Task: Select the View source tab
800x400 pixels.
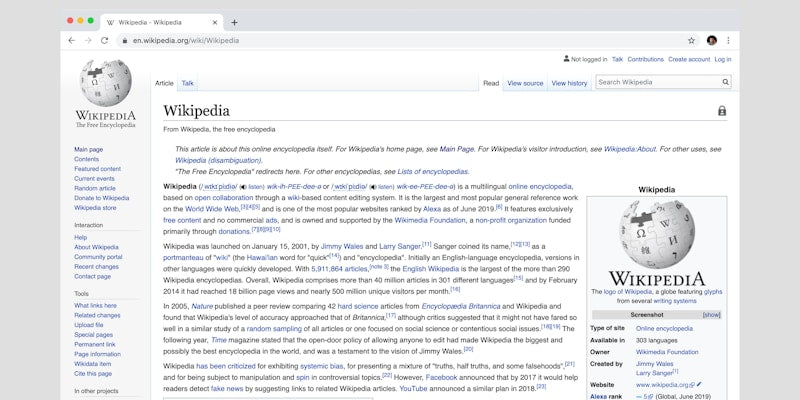Action: 525,83
